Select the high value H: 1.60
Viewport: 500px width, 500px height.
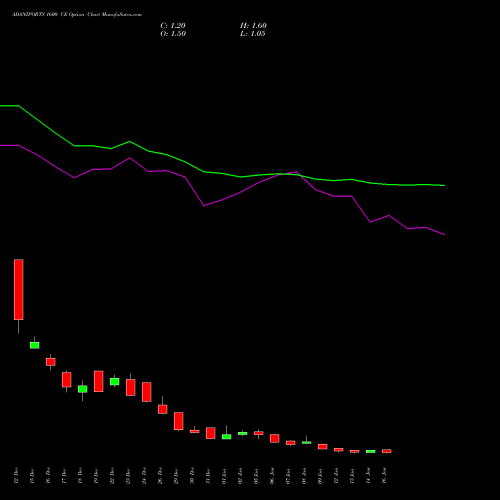point(253,26)
